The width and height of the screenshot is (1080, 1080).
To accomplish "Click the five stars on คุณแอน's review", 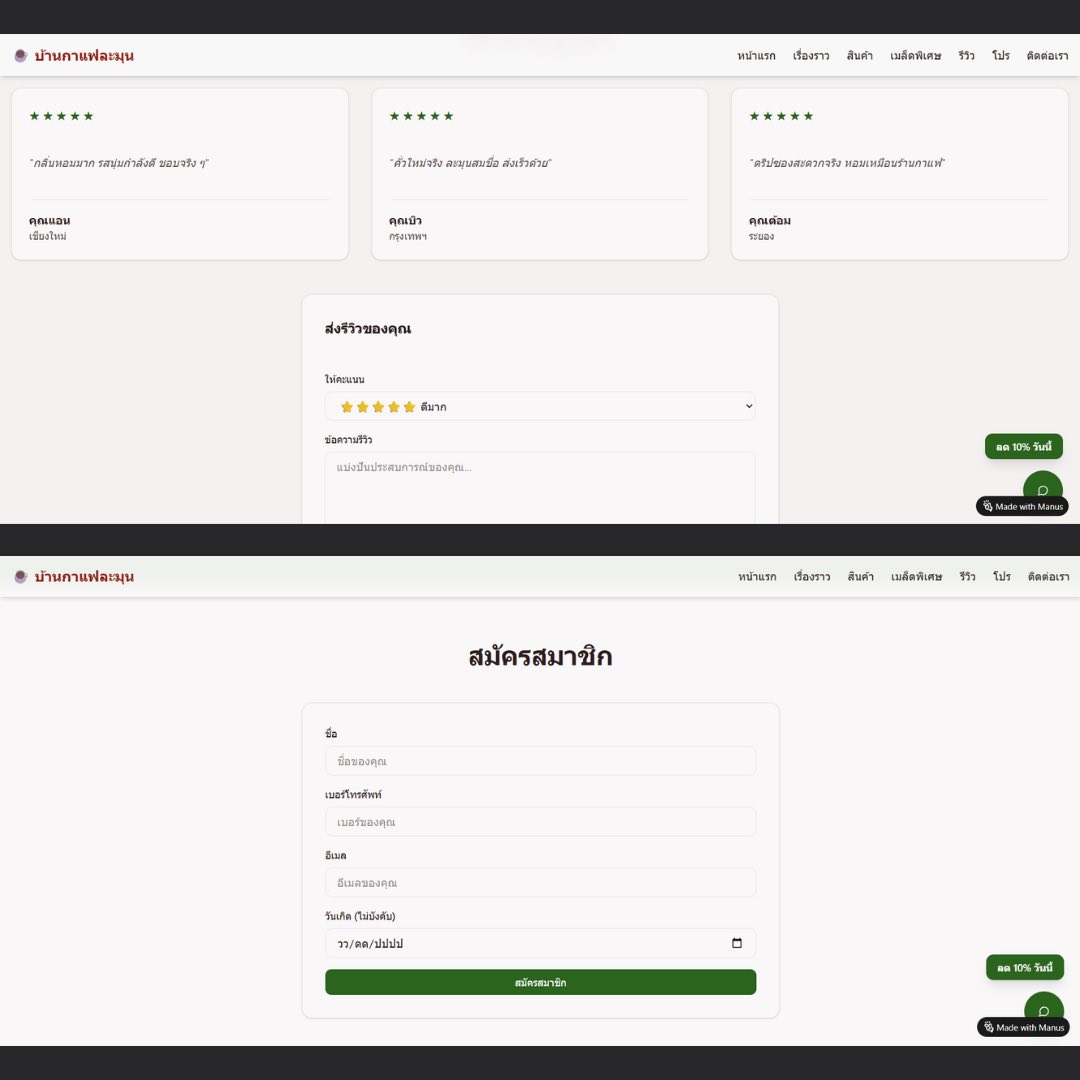I will [61, 116].
